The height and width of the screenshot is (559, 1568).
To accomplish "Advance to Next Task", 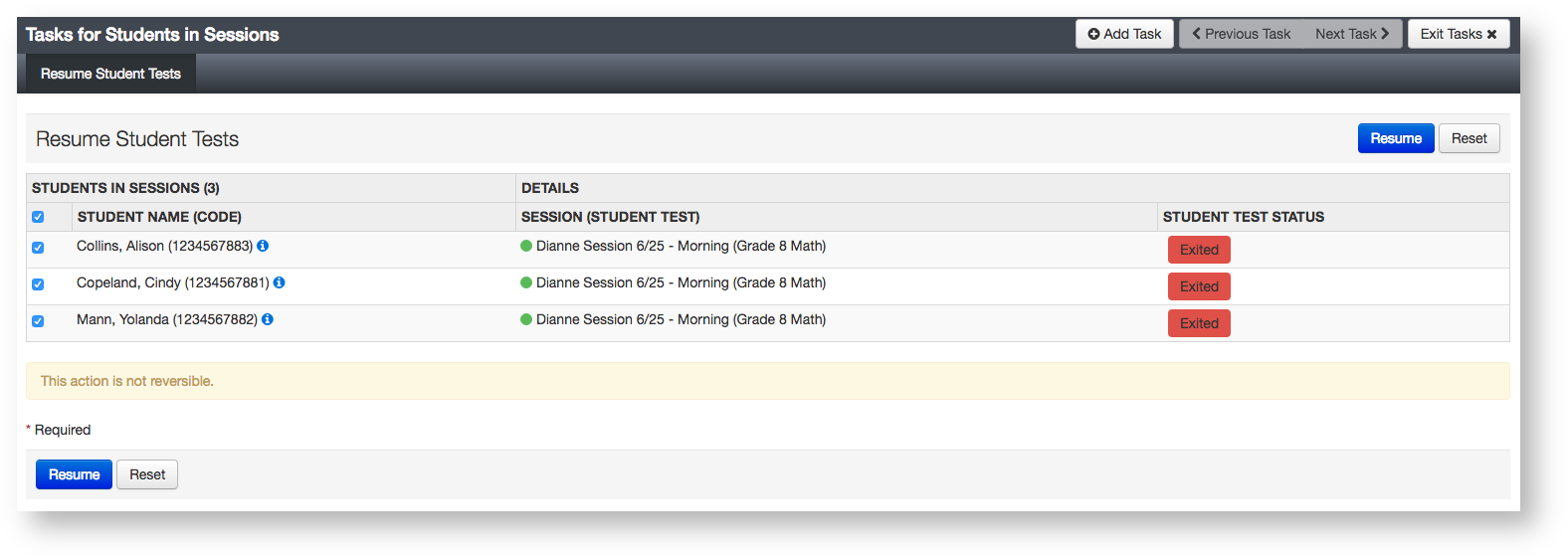I will 1352,34.
